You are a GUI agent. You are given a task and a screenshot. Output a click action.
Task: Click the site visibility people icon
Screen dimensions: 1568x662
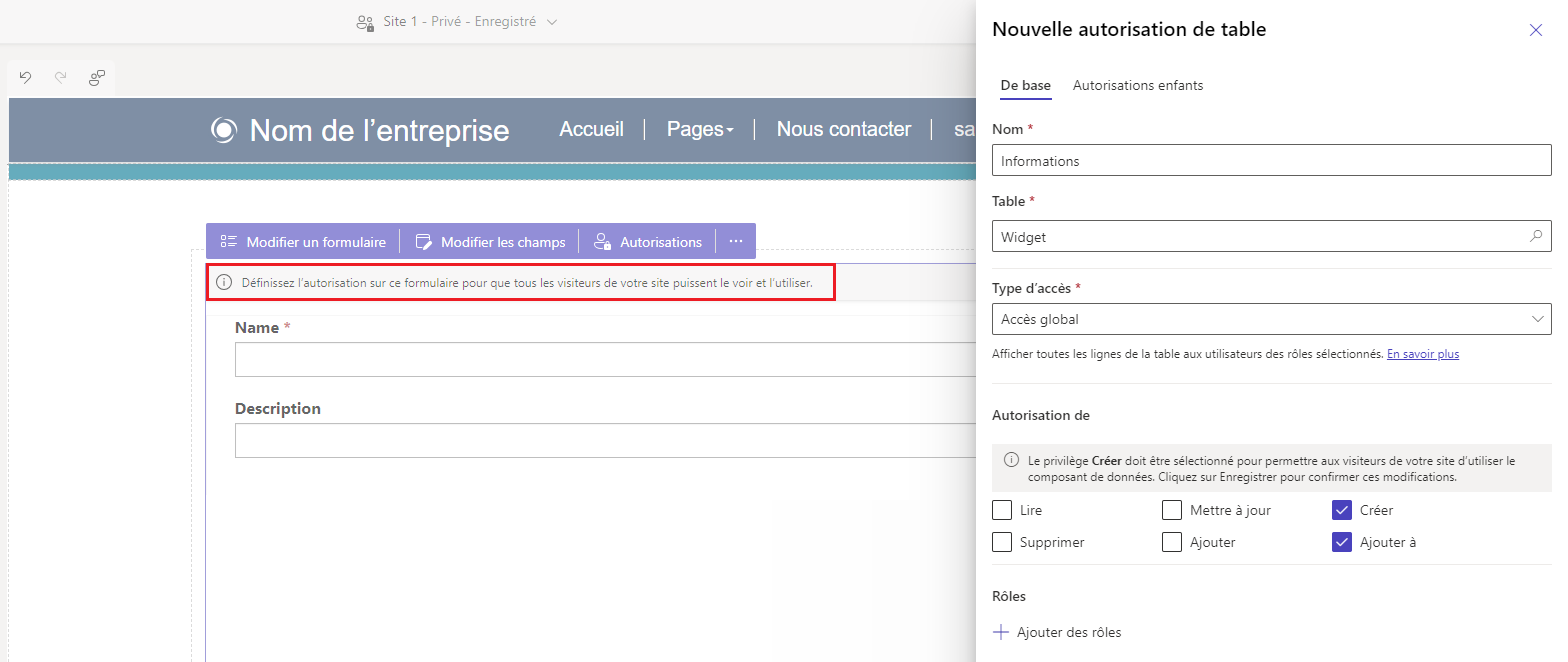coord(365,22)
